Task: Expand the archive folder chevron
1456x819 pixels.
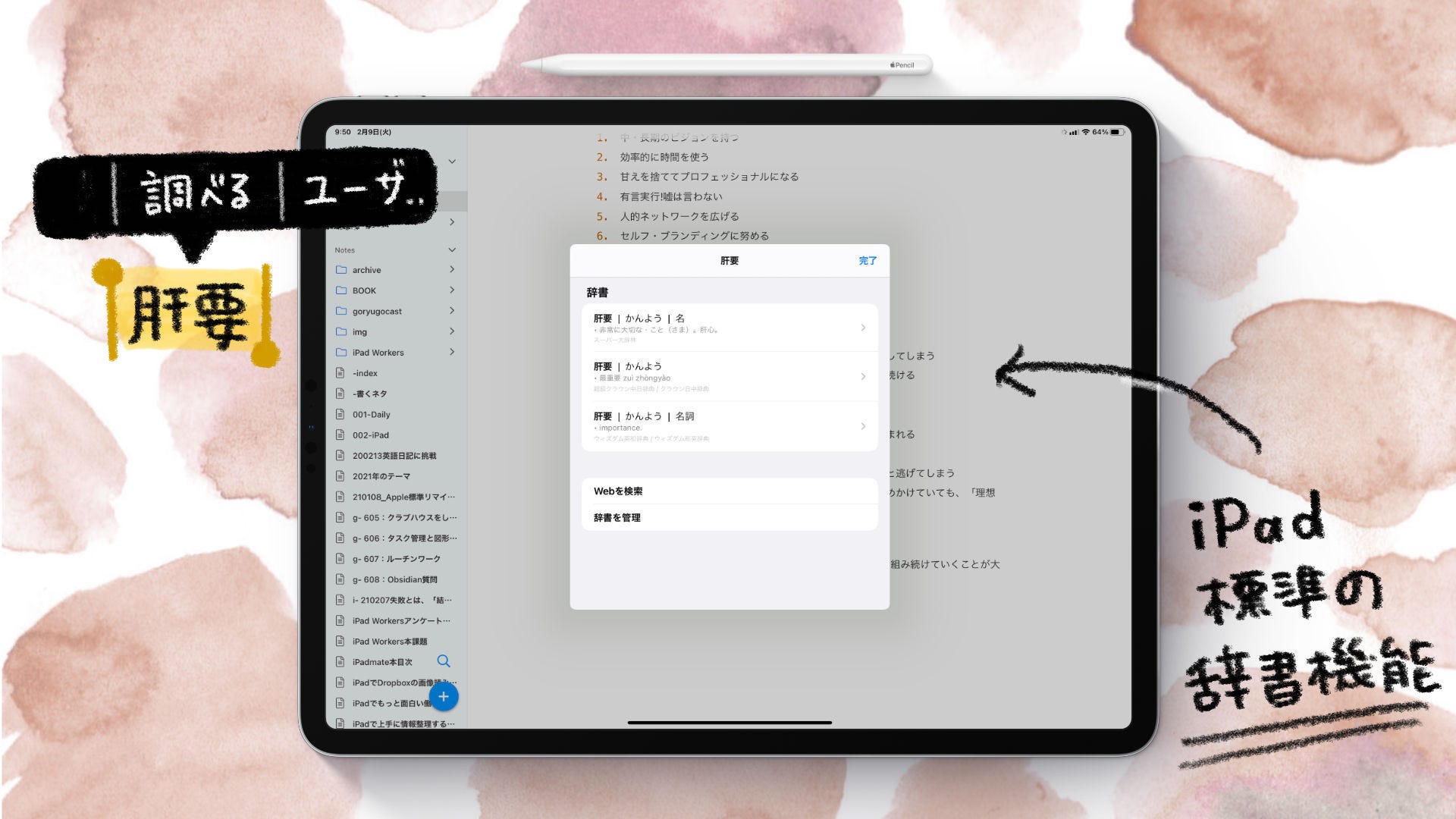Action: point(452,269)
